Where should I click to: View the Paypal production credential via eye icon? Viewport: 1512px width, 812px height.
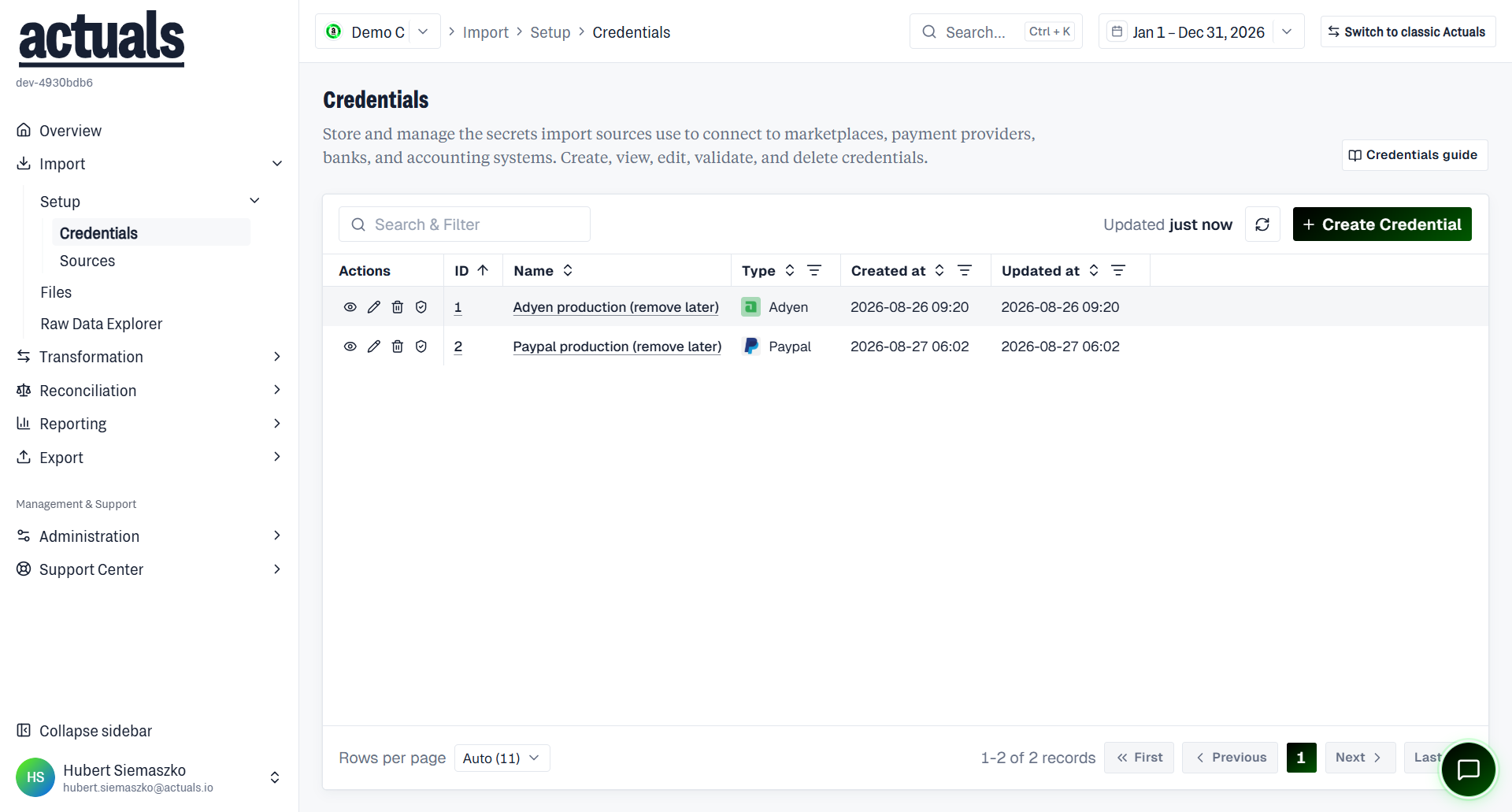[x=350, y=347]
